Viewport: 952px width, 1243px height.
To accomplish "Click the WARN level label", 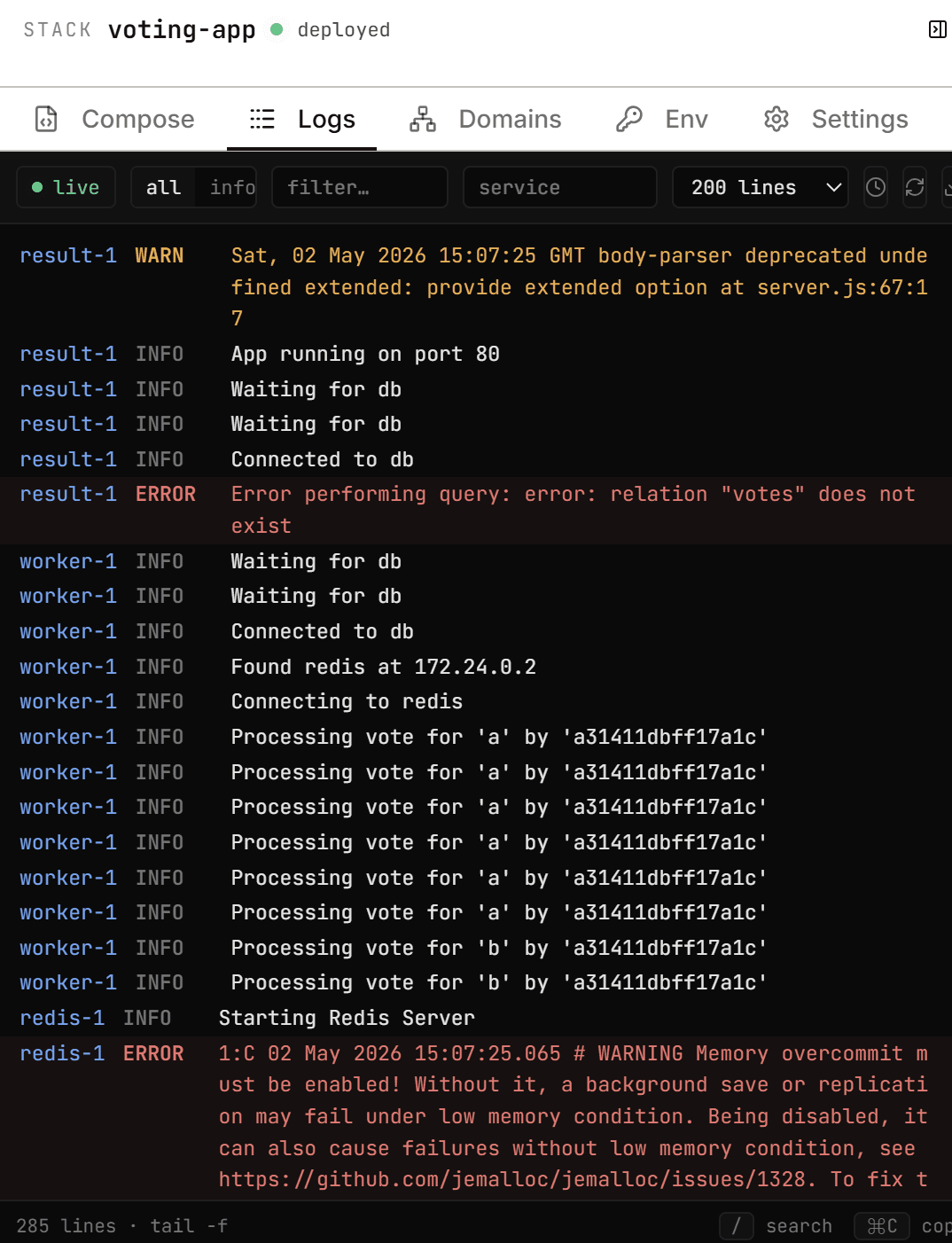I will pyautogui.click(x=160, y=255).
